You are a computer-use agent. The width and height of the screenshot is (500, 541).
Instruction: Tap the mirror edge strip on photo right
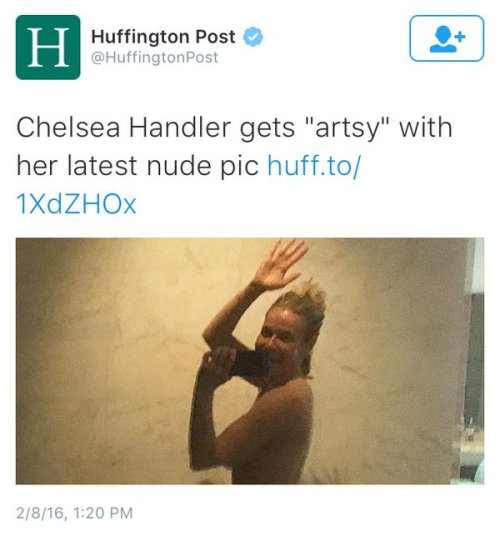coord(473,361)
